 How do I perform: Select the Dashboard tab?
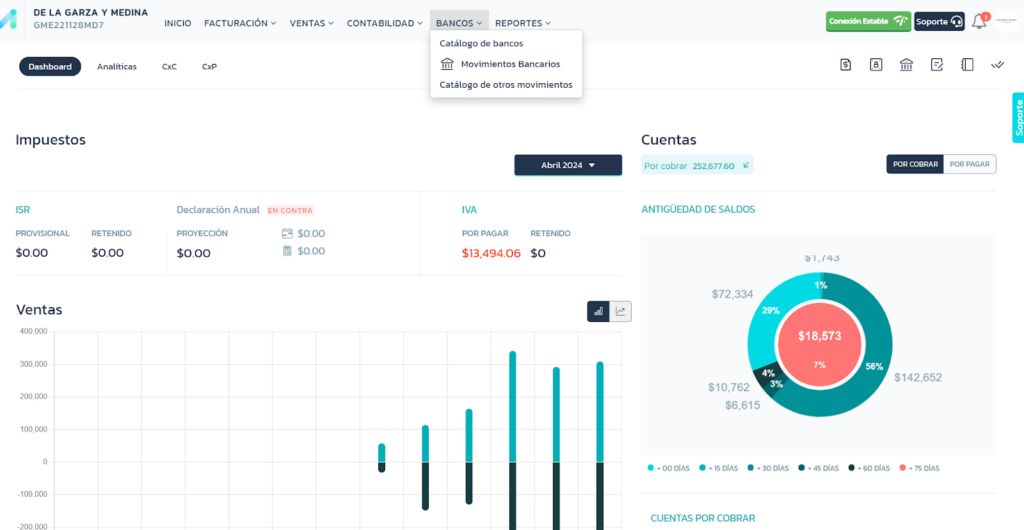pyautogui.click(x=50, y=67)
